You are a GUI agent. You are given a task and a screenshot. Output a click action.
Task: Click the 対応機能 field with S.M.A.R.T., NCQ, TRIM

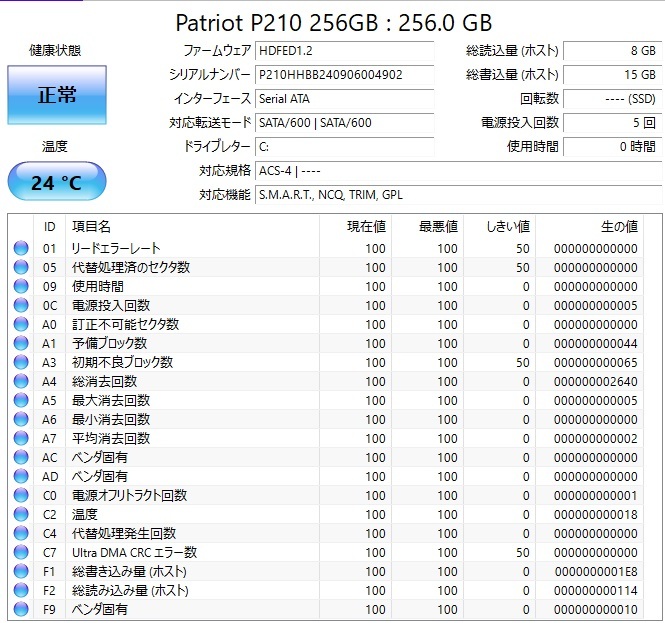[458, 195]
